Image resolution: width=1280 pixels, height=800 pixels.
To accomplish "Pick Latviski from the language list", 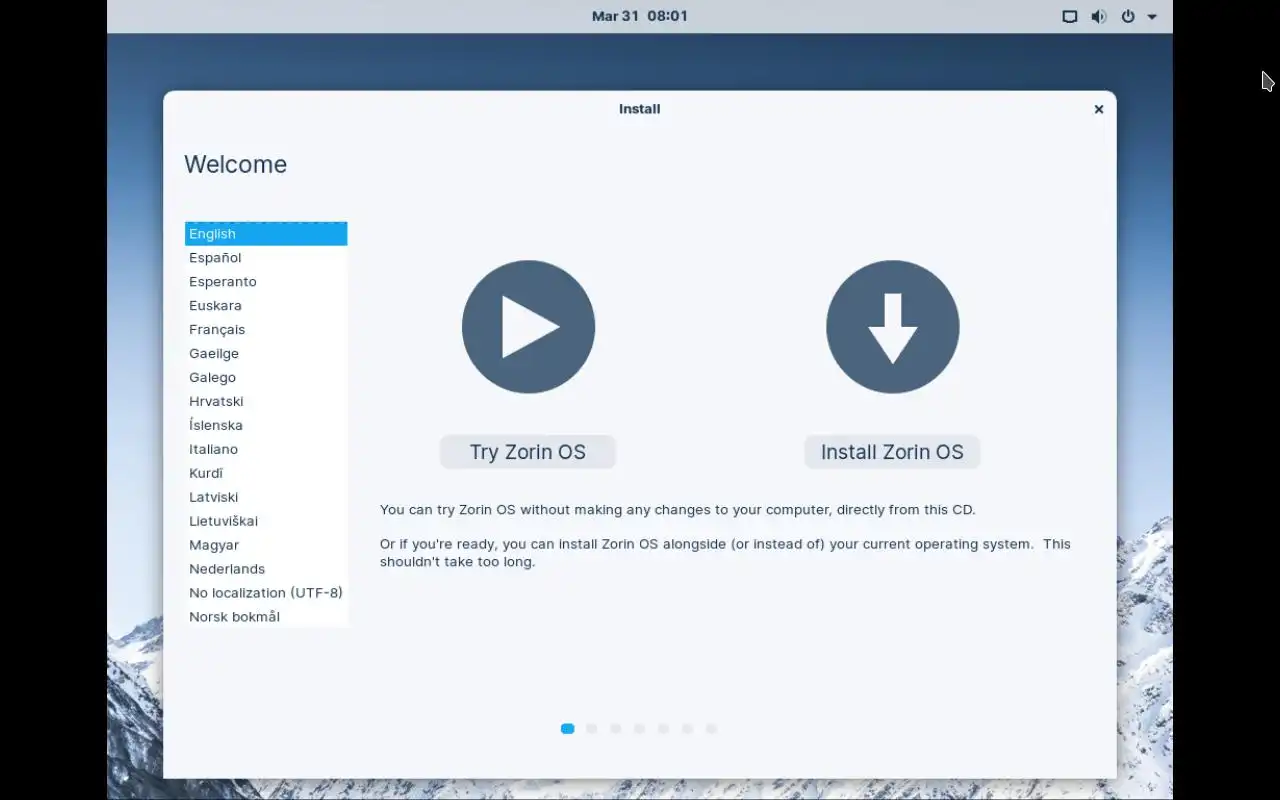I will pyautogui.click(x=266, y=498).
